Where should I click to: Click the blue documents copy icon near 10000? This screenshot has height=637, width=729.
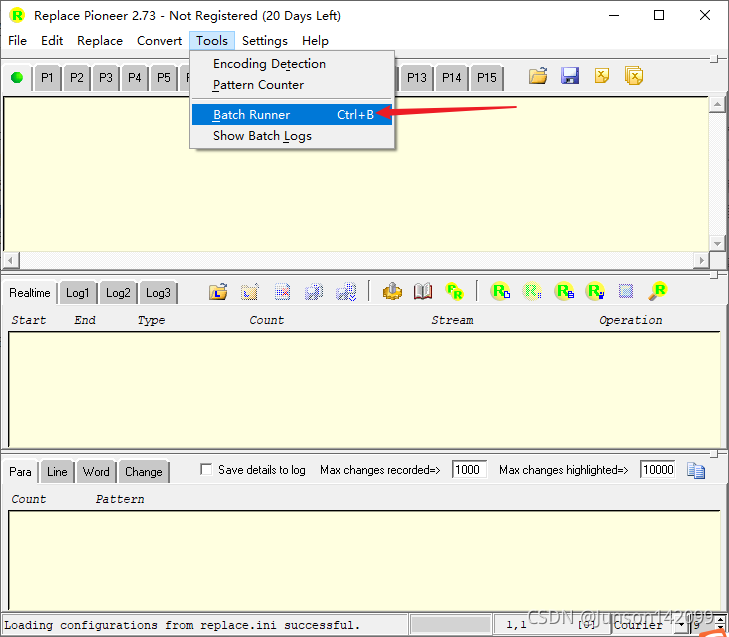[x=696, y=471]
